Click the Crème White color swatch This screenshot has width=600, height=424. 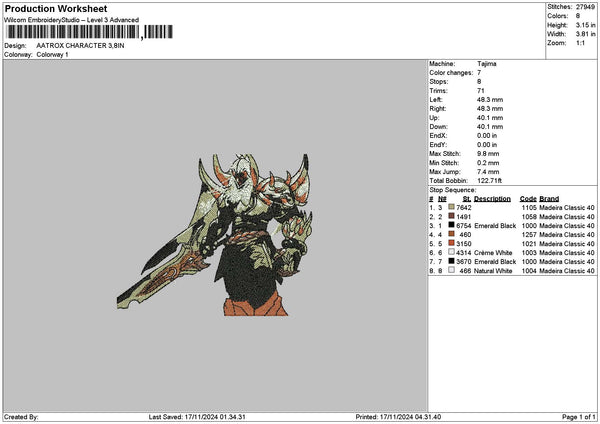pyautogui.click(x=453, y=252)
